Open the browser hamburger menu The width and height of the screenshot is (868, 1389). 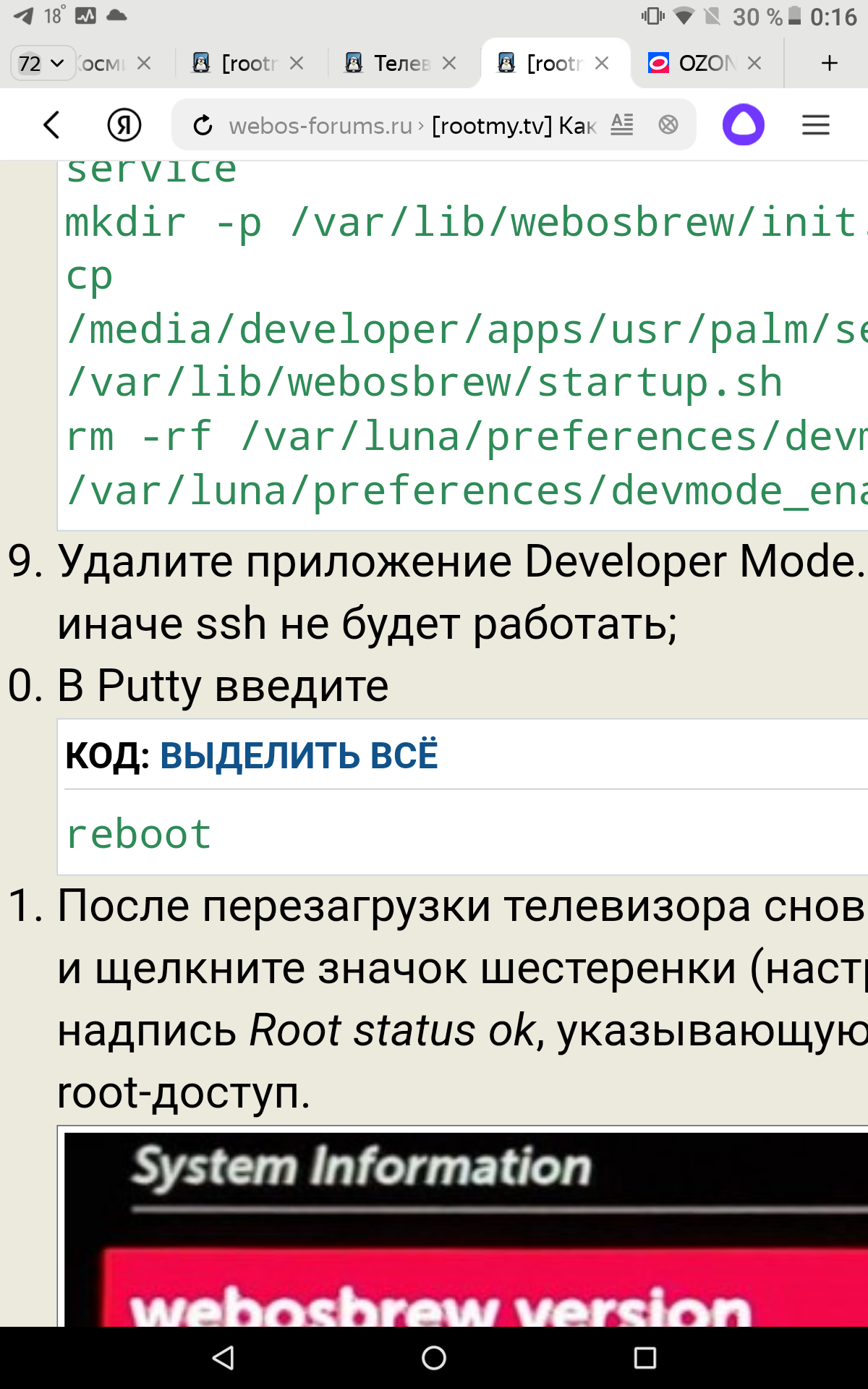tap(815, 125)
